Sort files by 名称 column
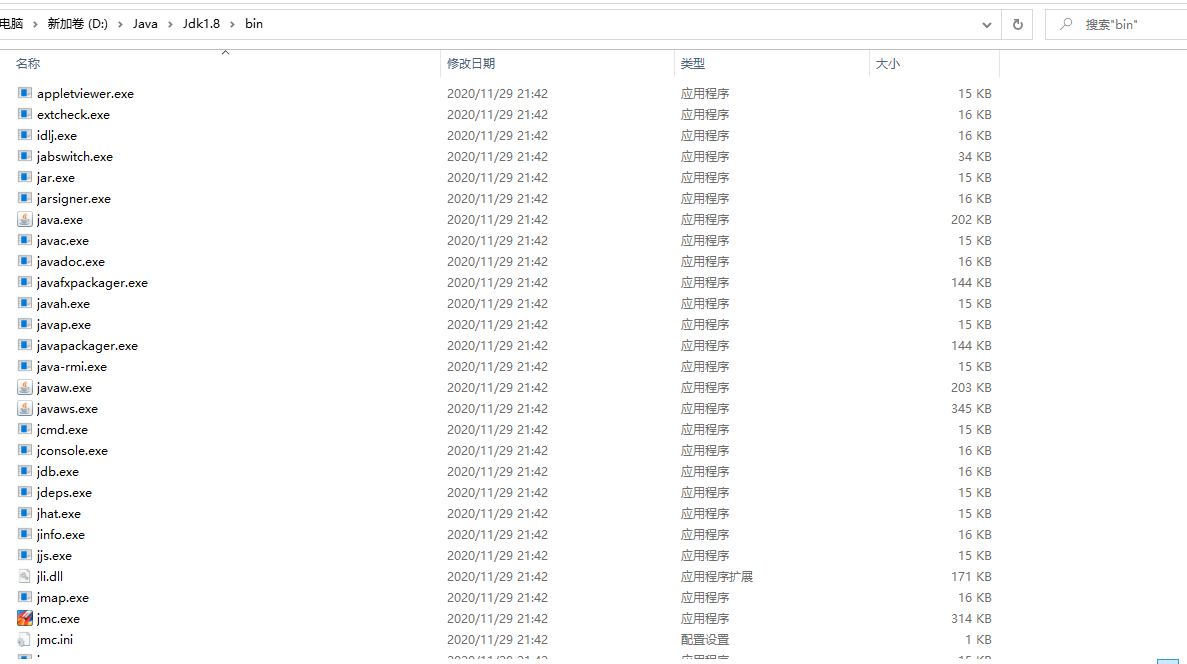 coord(28,64)
